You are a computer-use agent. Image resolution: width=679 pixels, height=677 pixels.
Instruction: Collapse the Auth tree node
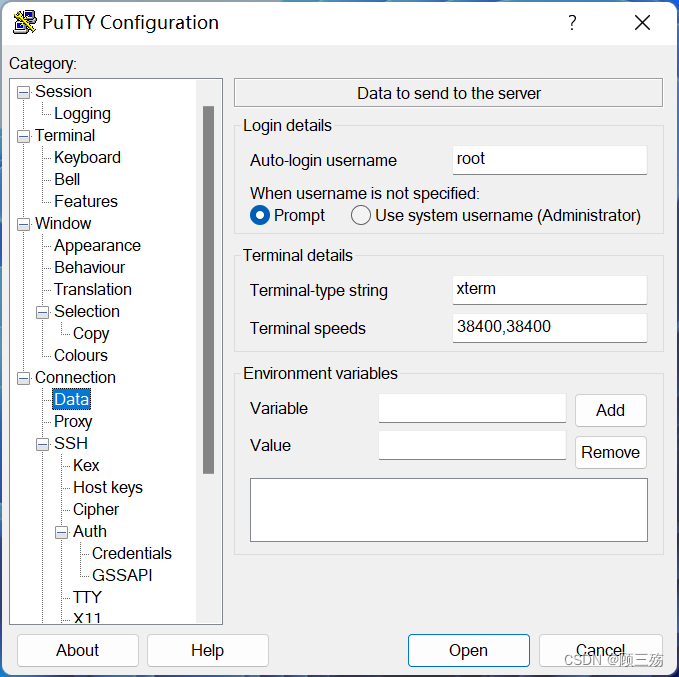(x=61, y=532)
